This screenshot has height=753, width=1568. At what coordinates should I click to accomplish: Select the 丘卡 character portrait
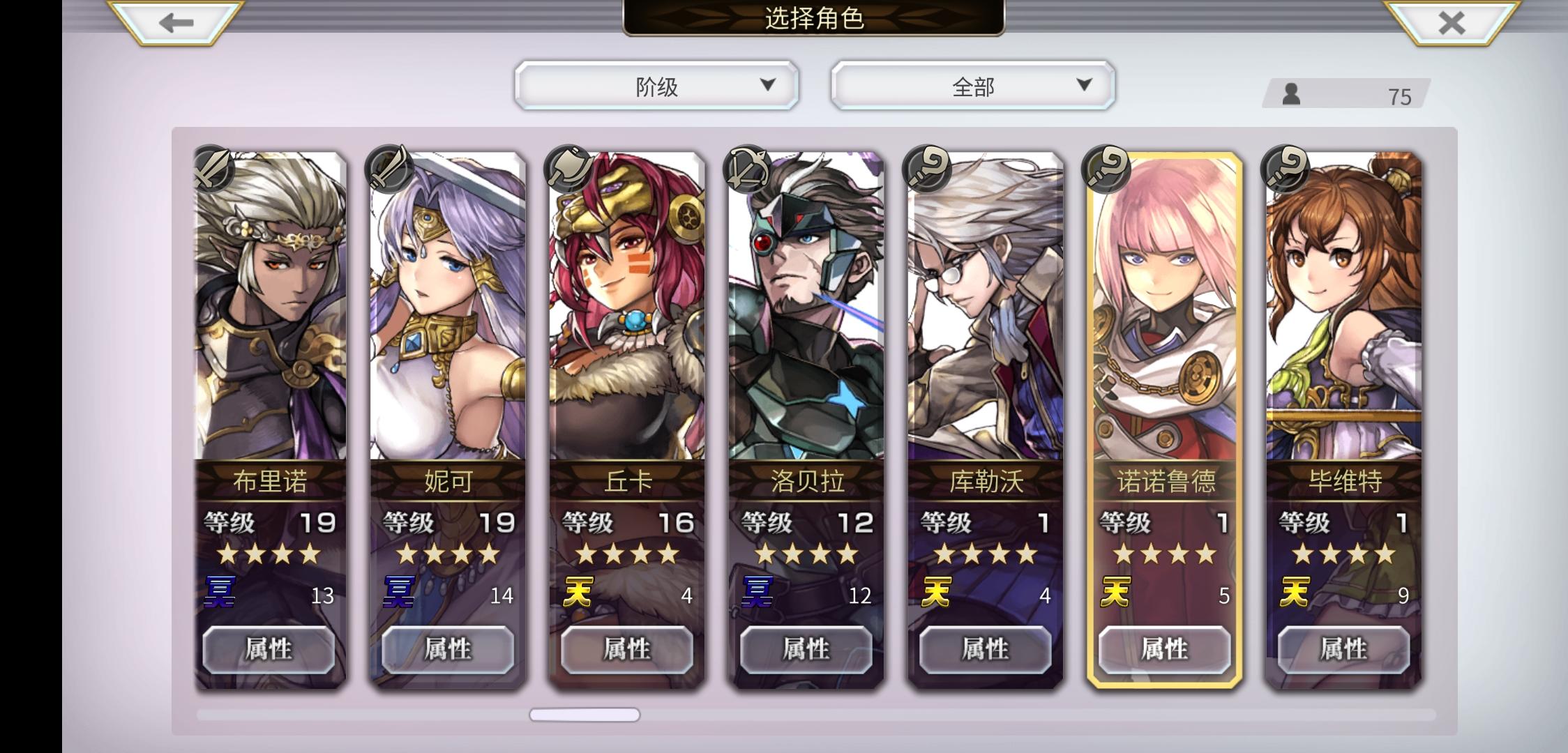click(x=626, y=305)
